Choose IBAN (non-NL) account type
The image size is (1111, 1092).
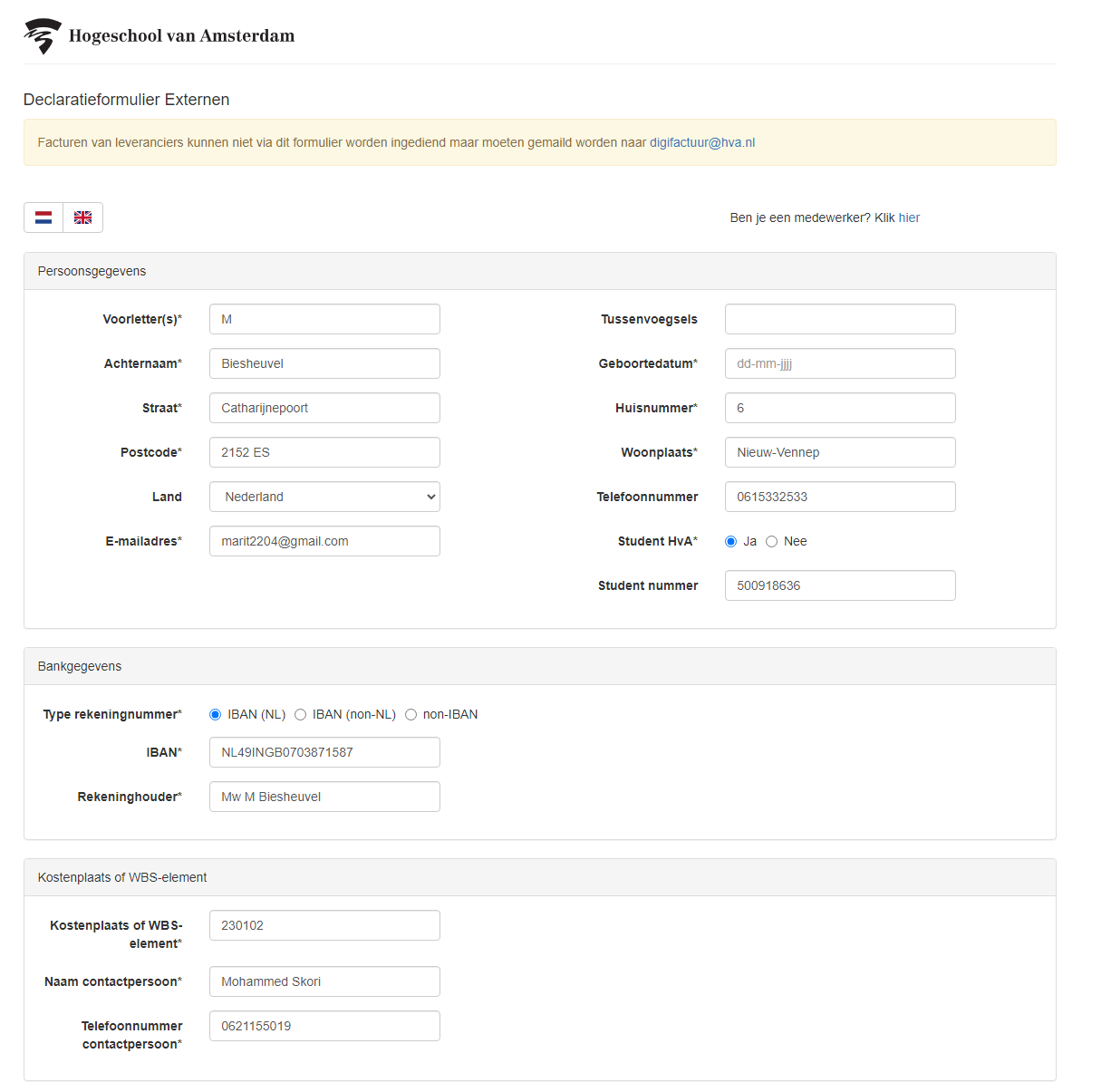pyautogui.click(x=301, y=715)
